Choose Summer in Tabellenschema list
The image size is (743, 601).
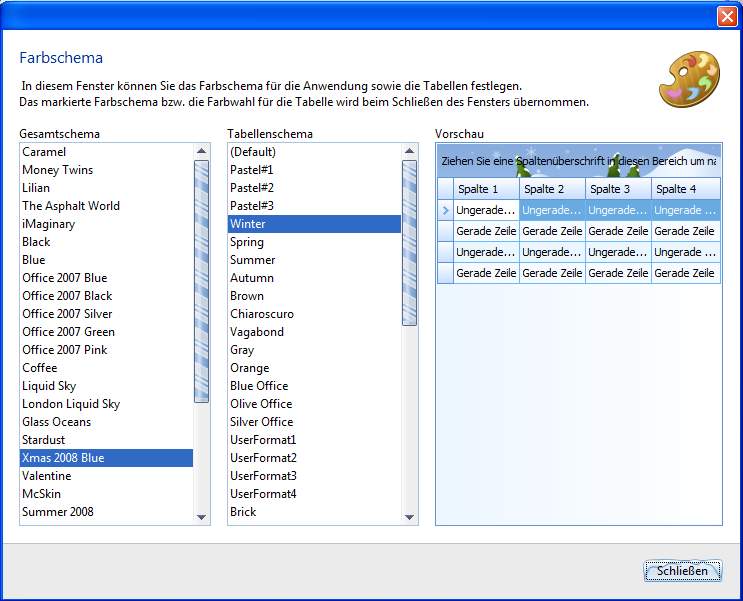pyautogui.click(x=315, y=260)
